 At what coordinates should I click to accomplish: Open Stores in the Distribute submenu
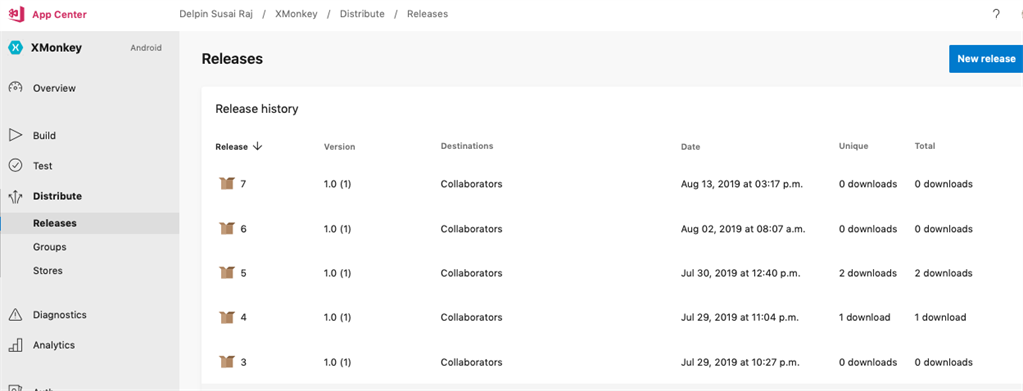click(x=48, y=270)
